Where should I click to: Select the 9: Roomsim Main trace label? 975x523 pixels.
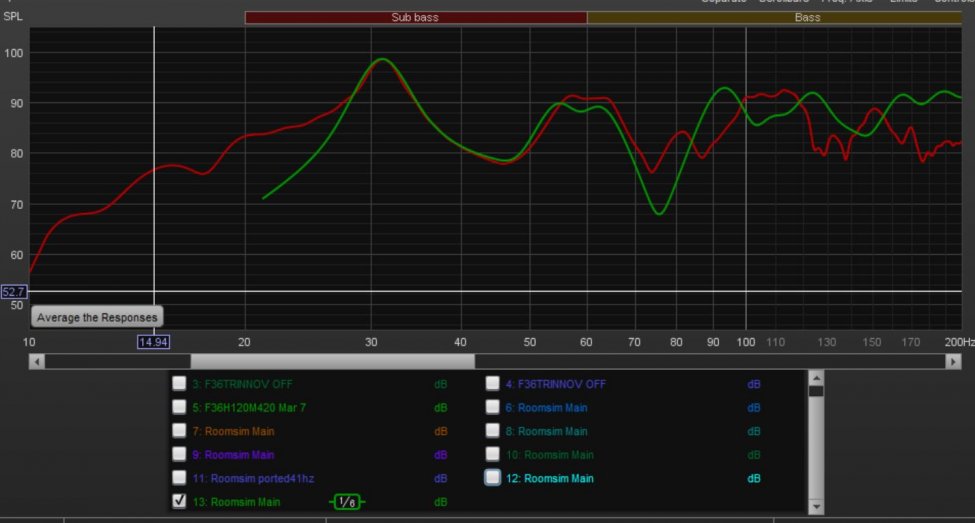pos(240,455)
